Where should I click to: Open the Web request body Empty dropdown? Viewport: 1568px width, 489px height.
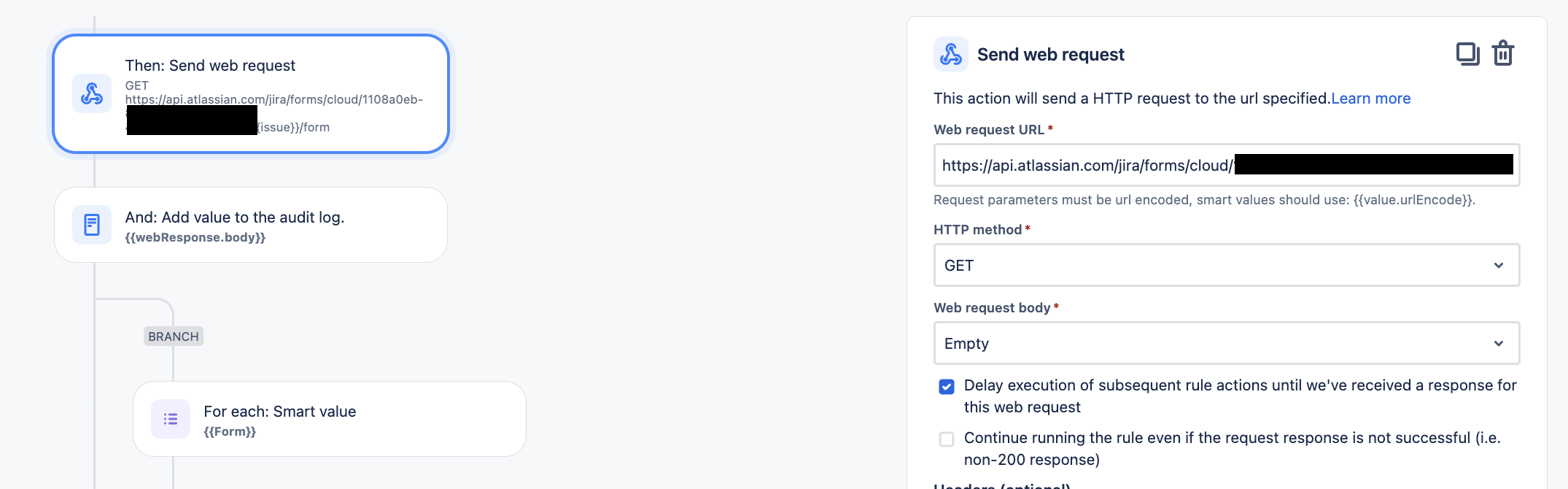[1227, 343]
